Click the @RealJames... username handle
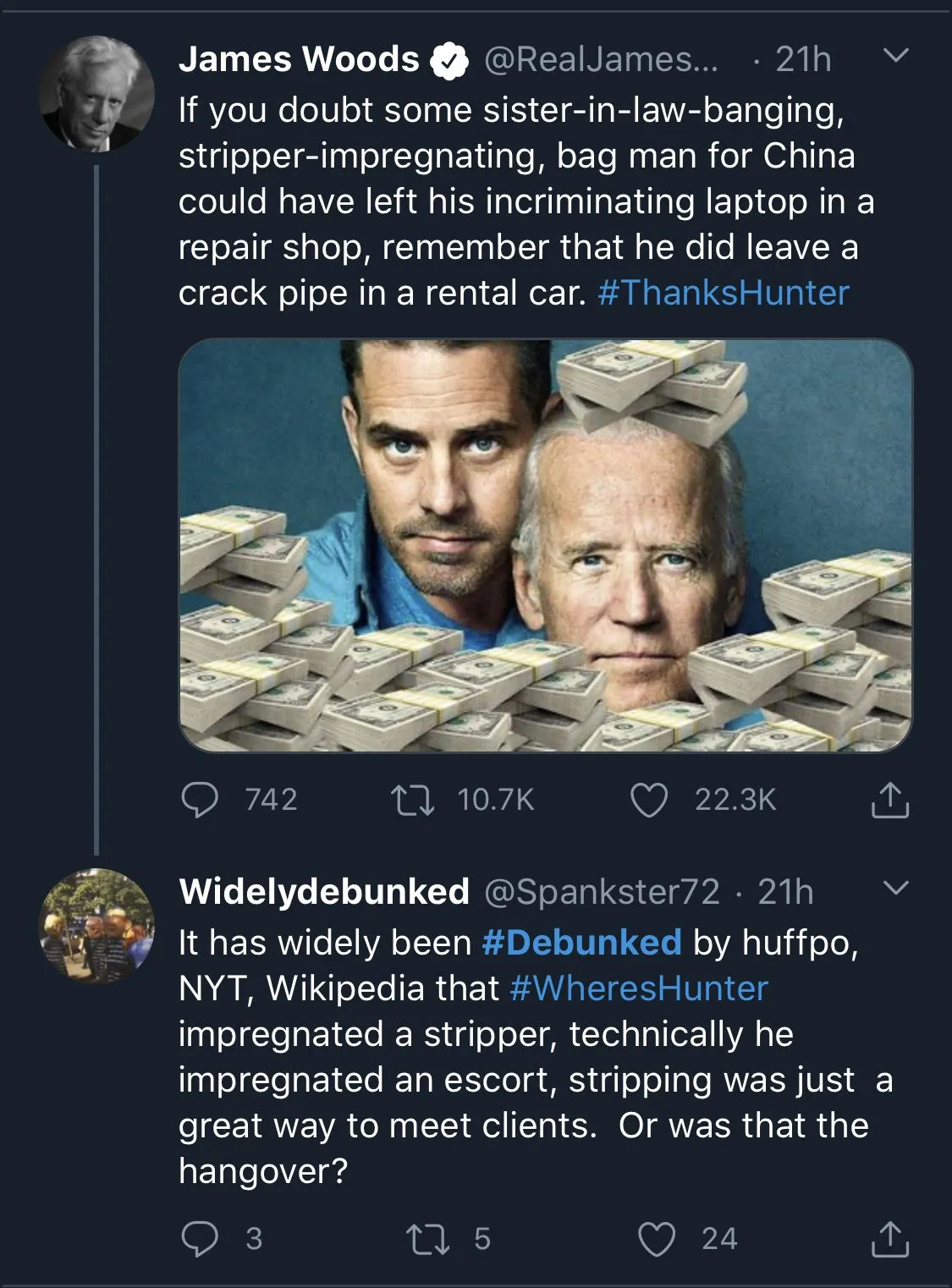Viewport: 952px width, 1288px height. (x=600, y=59)
